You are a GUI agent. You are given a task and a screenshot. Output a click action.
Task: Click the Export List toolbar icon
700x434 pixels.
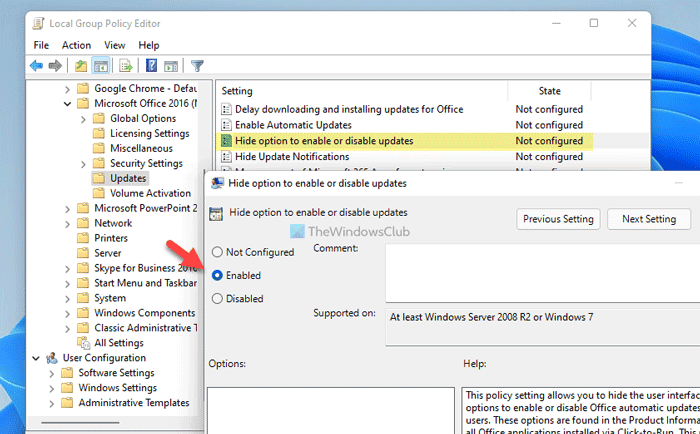point(126,66)
